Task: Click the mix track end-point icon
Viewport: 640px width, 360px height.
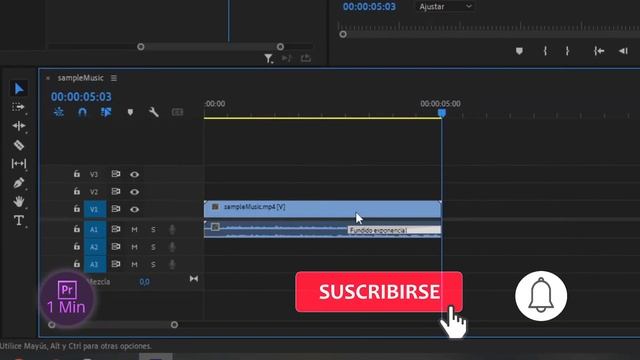Action: tap(194, 279)
